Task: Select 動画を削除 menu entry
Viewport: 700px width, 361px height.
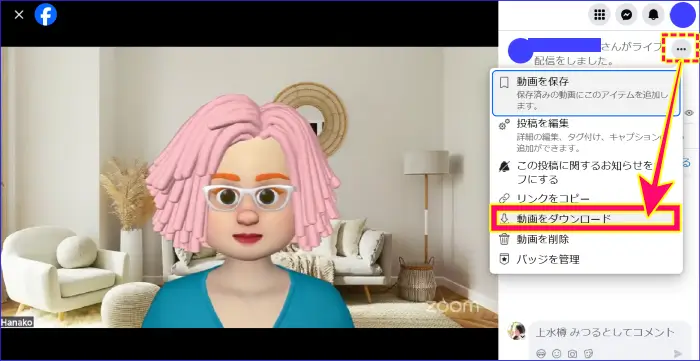Action: click(586, 240)
